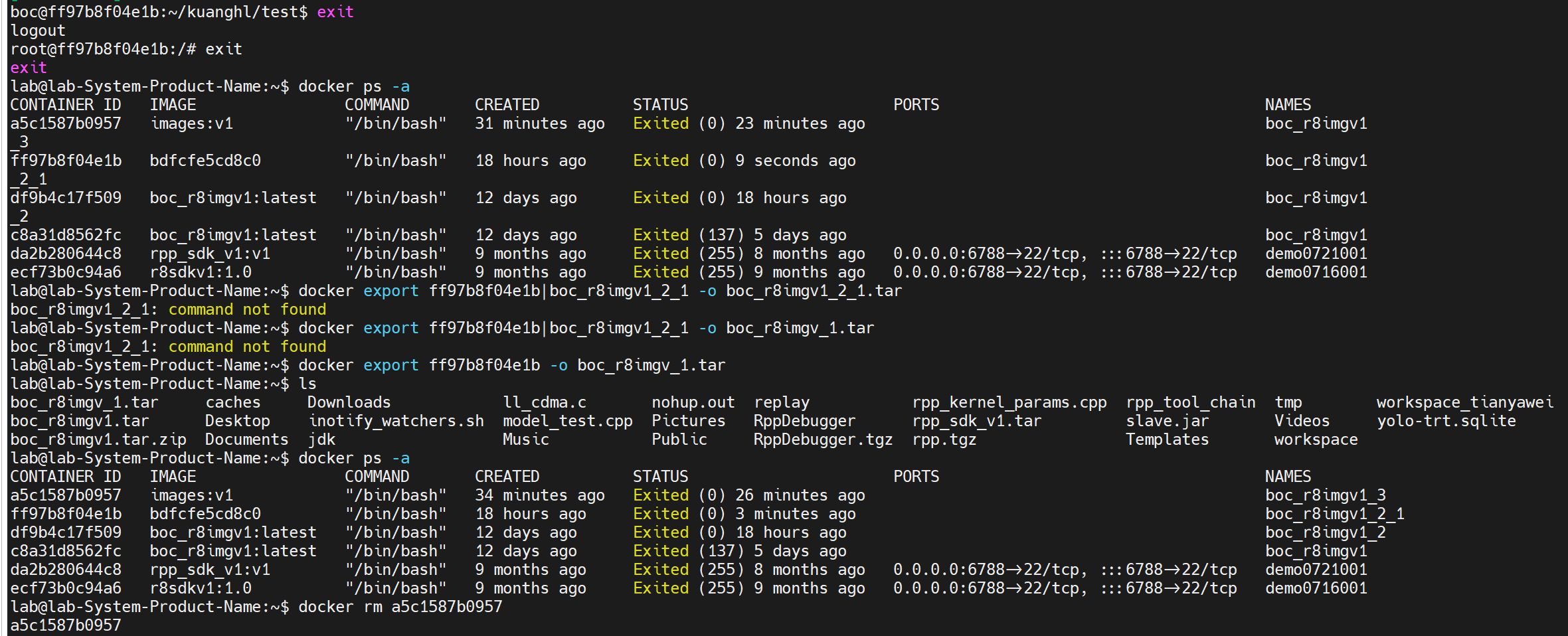Select 'boc_r8imgv1_2_1.tar' in first export command

[814, 291]
